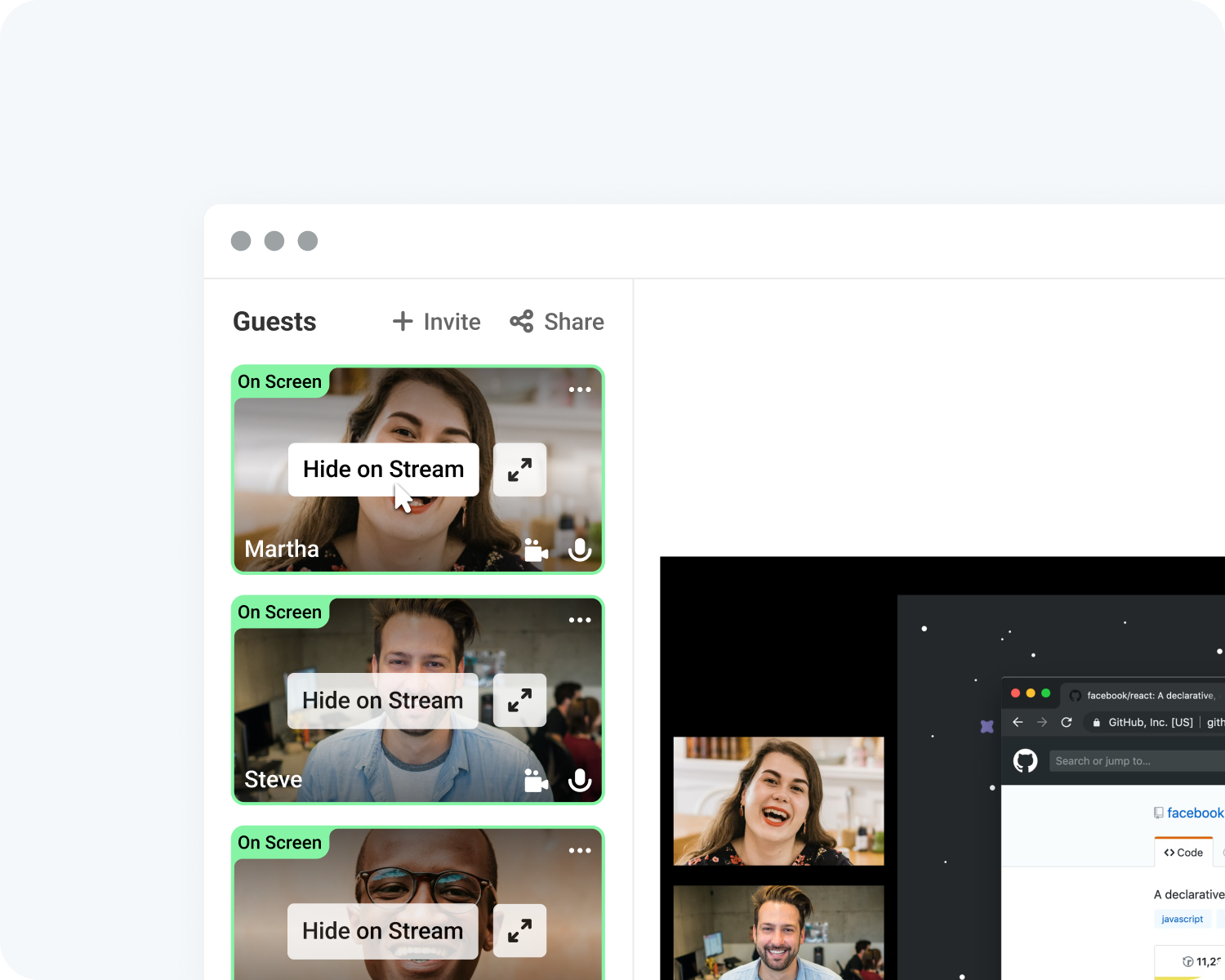The height and width of the screenshot is (980, 1225).
Task: Toggle Steve's camera
Action: [536, 780]
